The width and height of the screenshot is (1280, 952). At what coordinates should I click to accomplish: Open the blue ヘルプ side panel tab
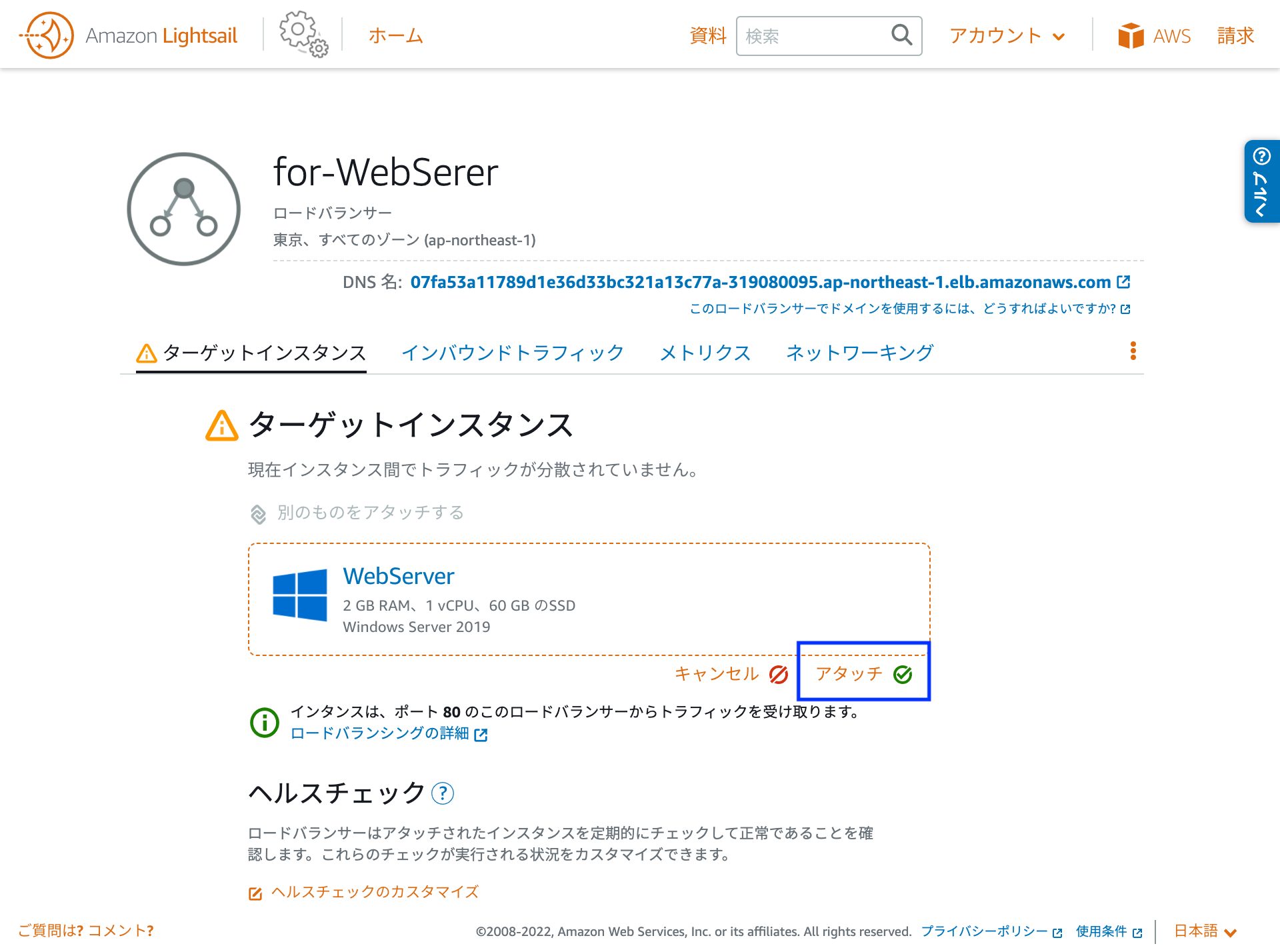click(x=1263, y=180)
